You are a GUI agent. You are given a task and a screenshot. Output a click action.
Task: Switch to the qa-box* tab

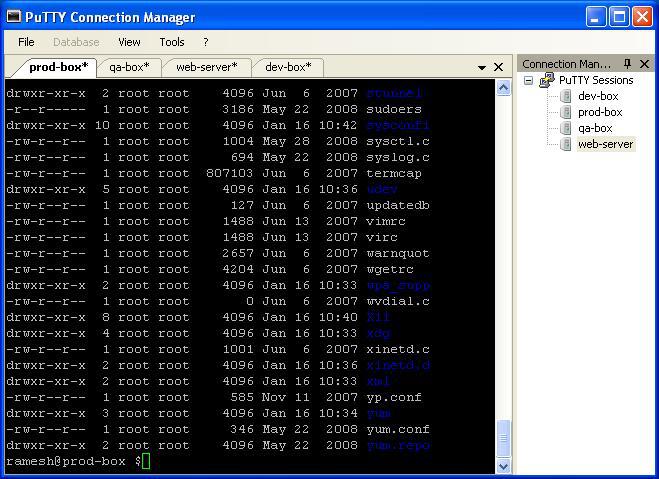[129, 67]
